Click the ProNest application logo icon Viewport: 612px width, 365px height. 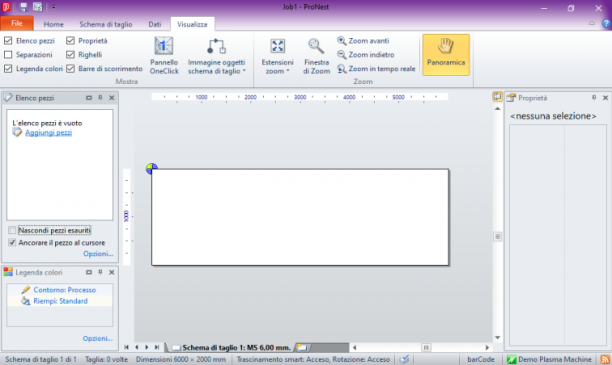point(6,7)
